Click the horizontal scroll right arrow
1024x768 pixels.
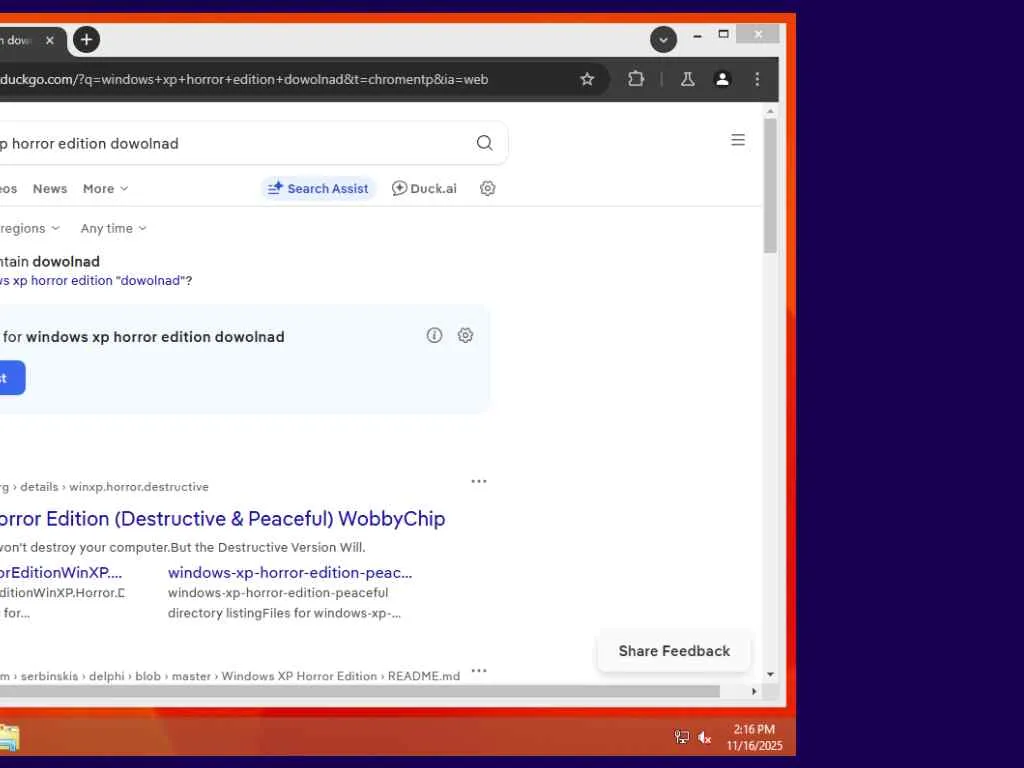754,692
